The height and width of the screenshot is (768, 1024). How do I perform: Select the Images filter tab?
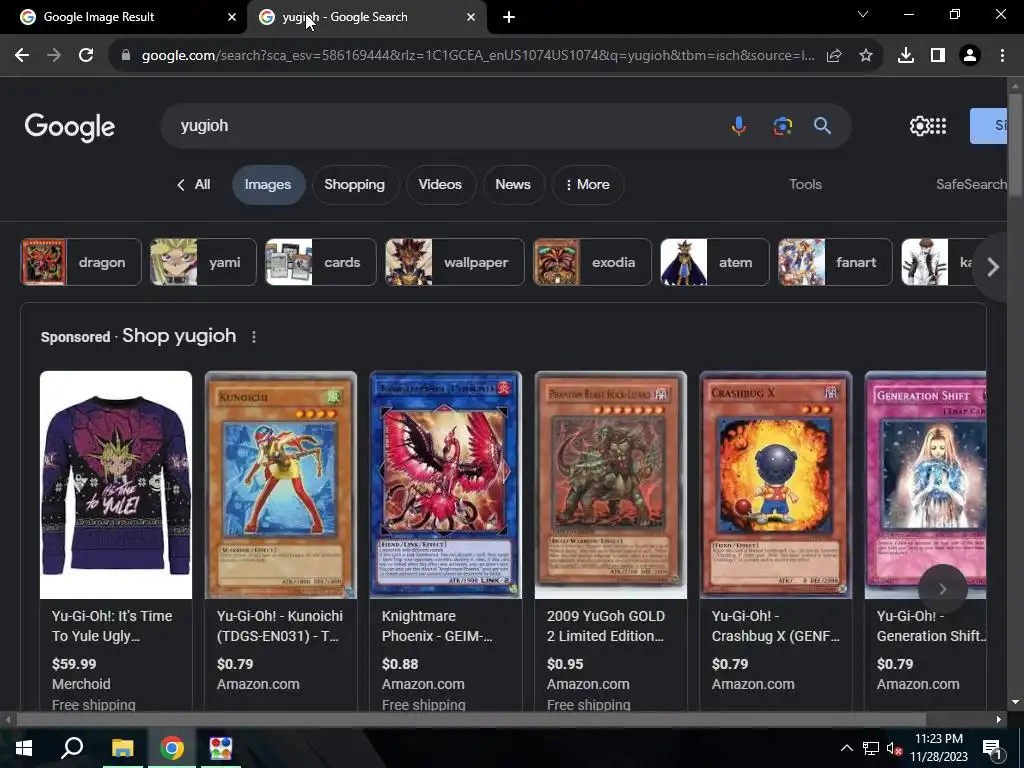pos(268,185)
